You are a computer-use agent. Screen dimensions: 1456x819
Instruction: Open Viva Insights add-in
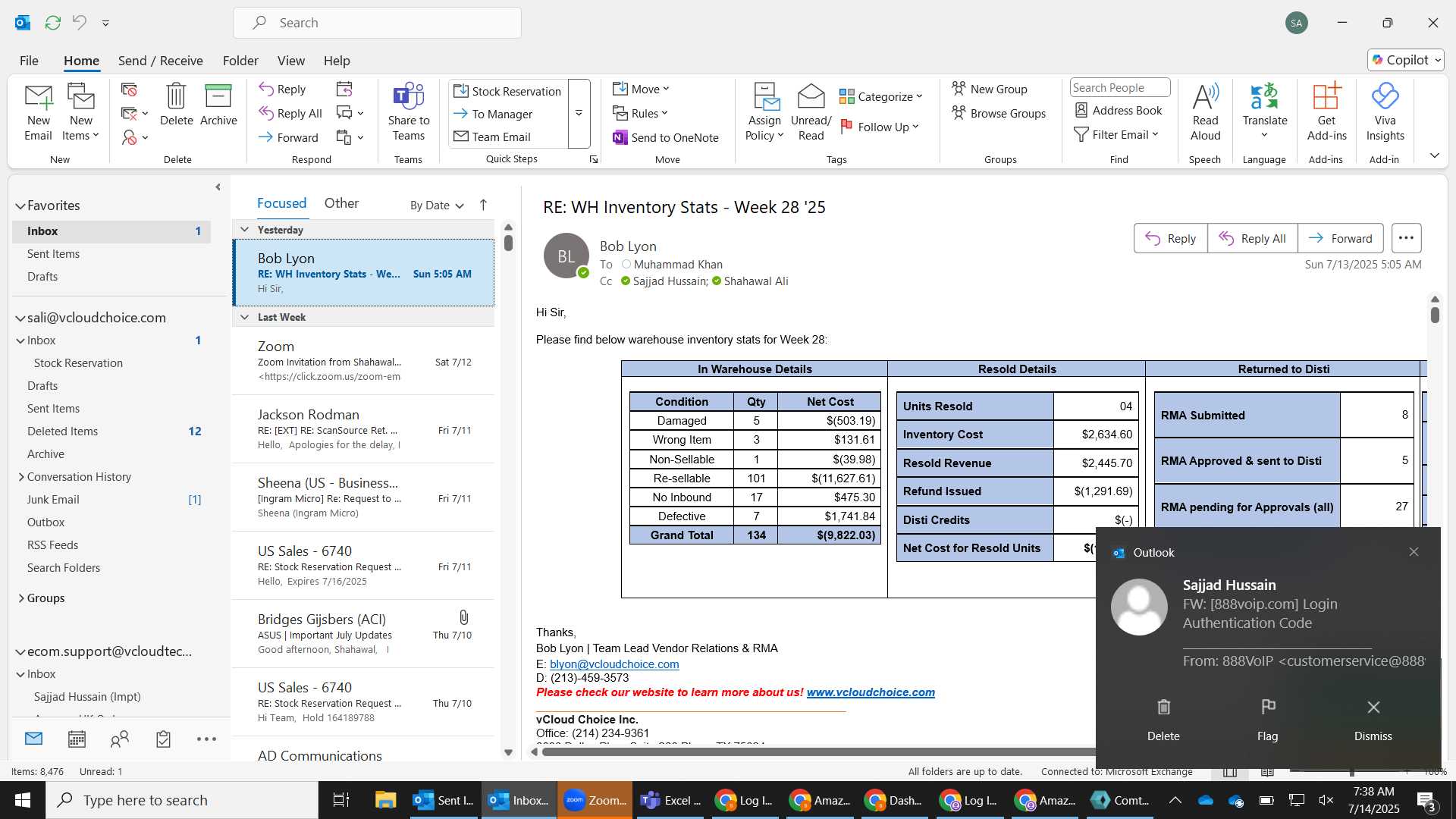[1385, 111]
